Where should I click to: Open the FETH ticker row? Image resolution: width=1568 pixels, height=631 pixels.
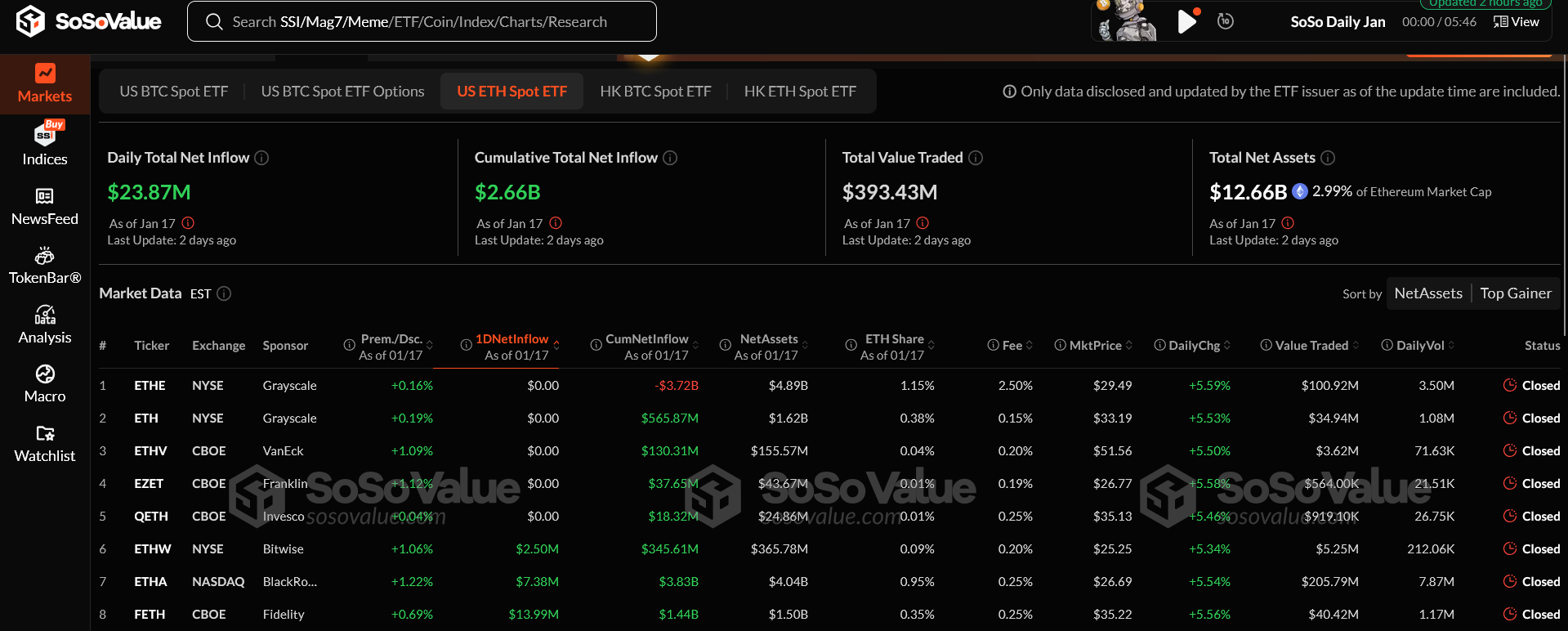pyautogui.click(x=829, y=614)
